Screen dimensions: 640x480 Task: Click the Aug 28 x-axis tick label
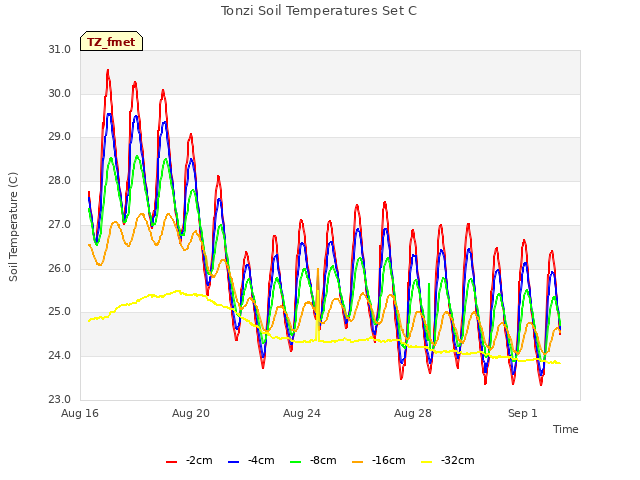413,413
